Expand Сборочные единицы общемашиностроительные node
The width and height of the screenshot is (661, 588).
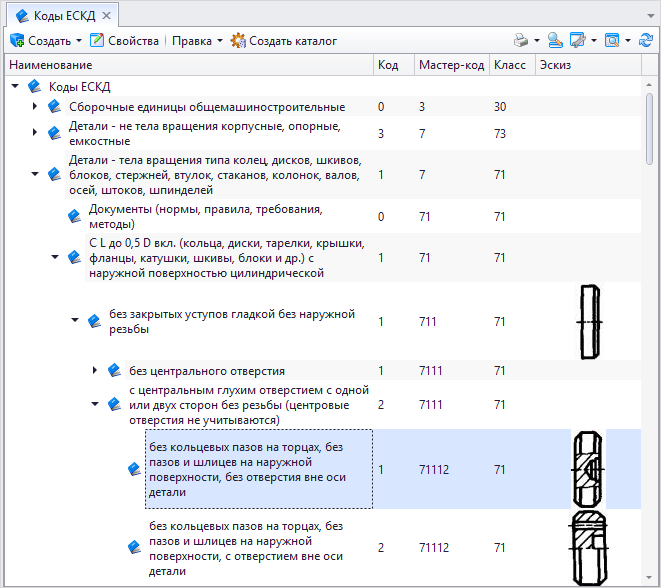coord(35,106)
